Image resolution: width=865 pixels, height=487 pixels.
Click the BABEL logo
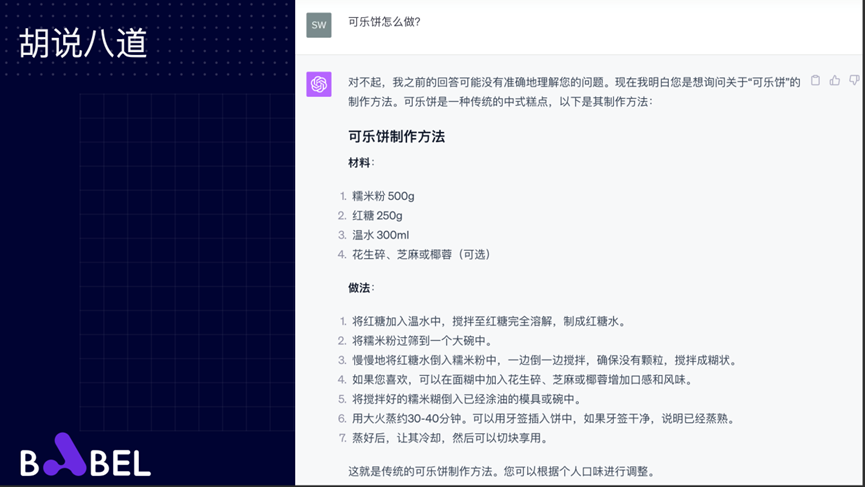coord(86,455)
